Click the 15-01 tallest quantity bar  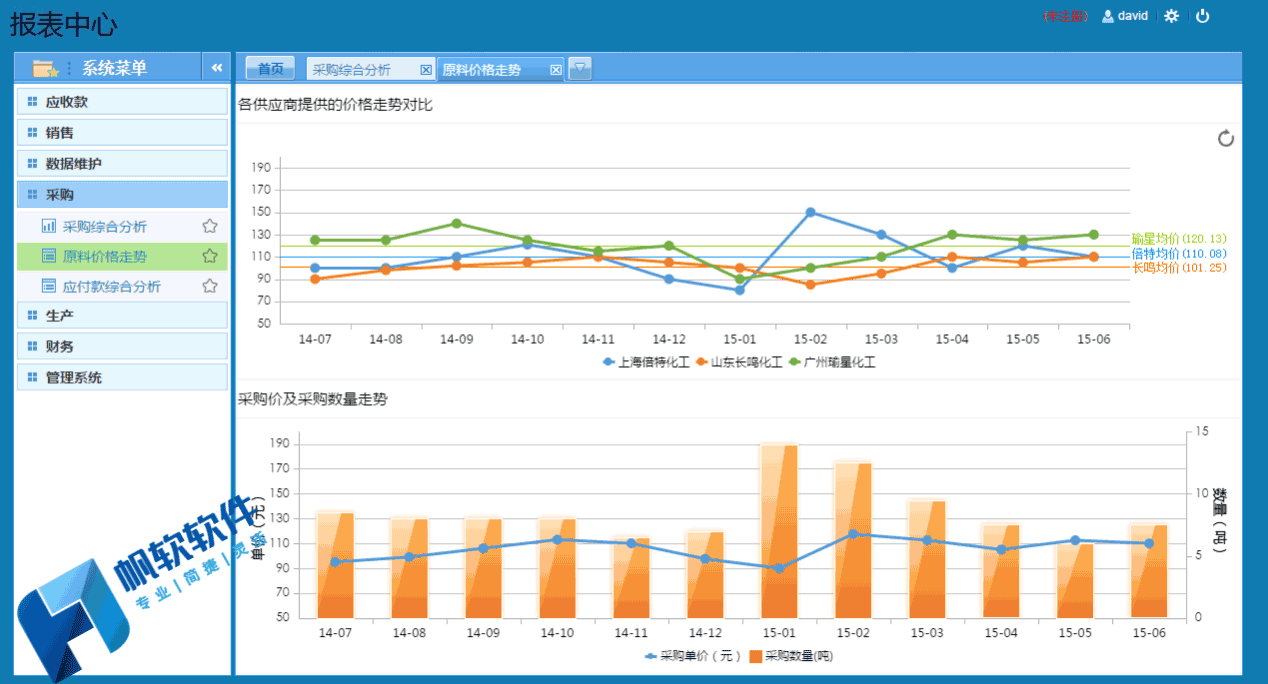coord(779,531)
